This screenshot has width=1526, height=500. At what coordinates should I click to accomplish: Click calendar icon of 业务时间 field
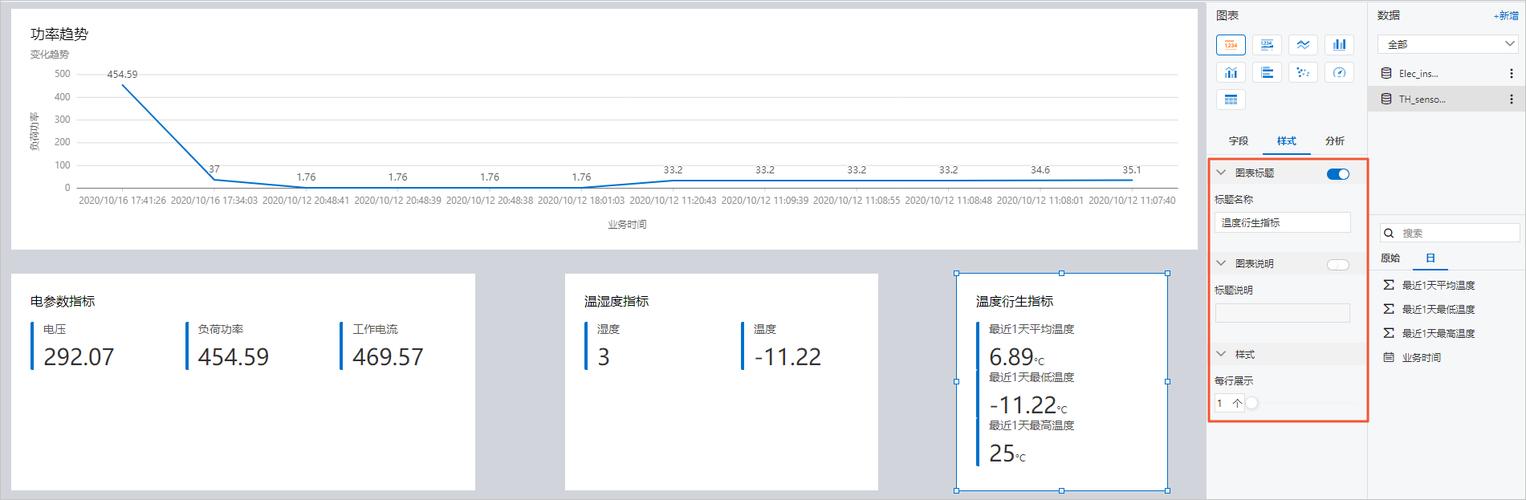(1388, 357)
